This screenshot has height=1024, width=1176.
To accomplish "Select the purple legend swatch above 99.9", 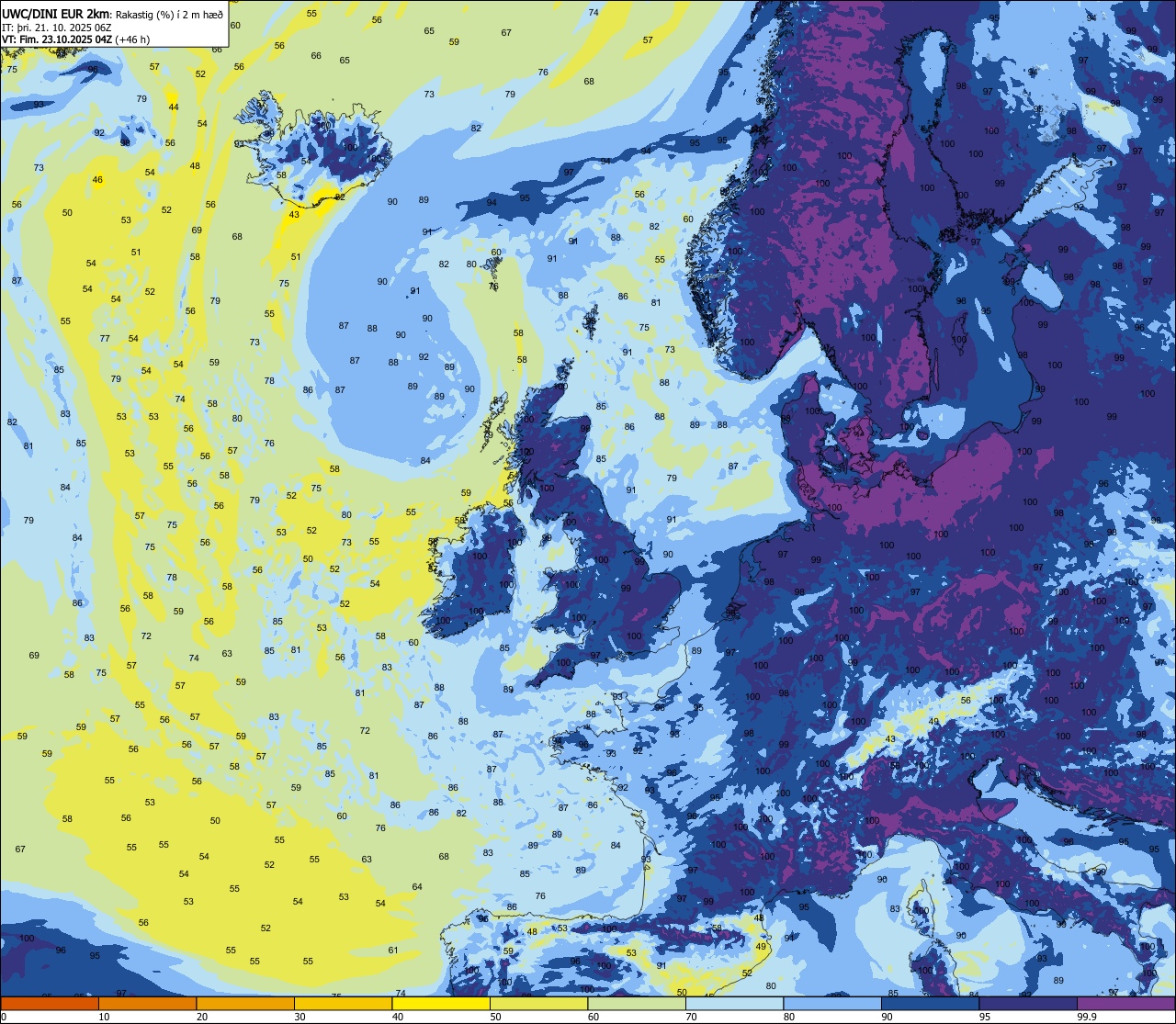I will [1126, 1003].
